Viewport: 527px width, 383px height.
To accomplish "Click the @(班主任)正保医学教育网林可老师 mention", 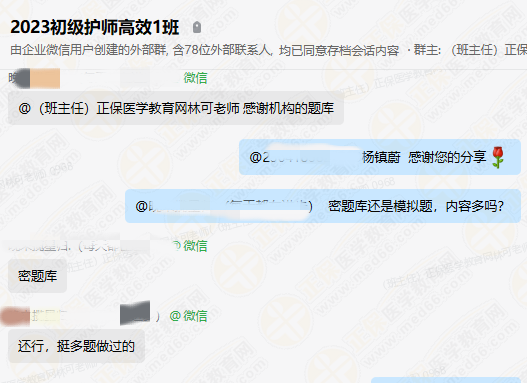I will click(x=129, y=109).
